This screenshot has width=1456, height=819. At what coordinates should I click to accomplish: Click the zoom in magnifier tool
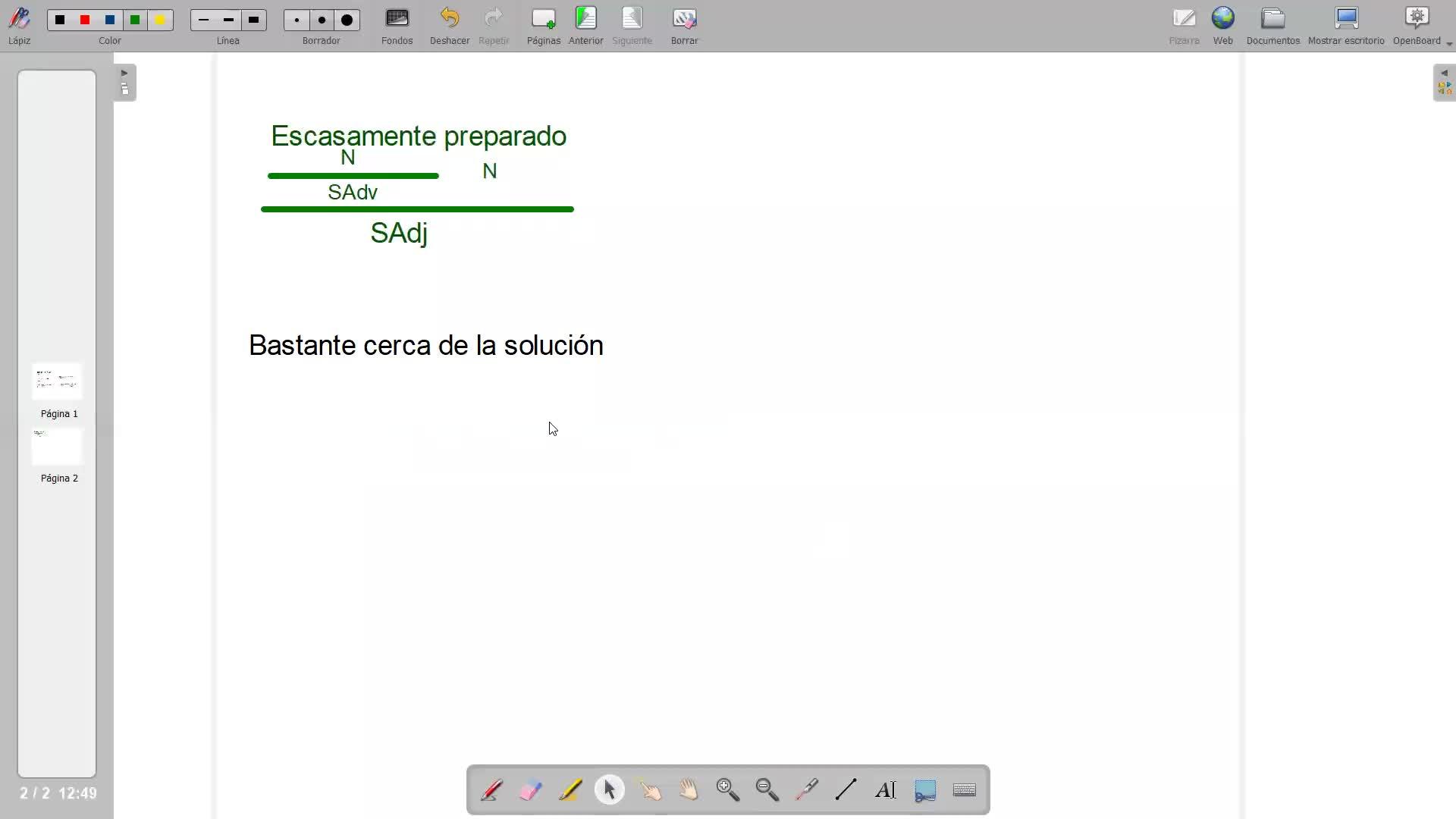pyautogui.click(x=728, y=790)
